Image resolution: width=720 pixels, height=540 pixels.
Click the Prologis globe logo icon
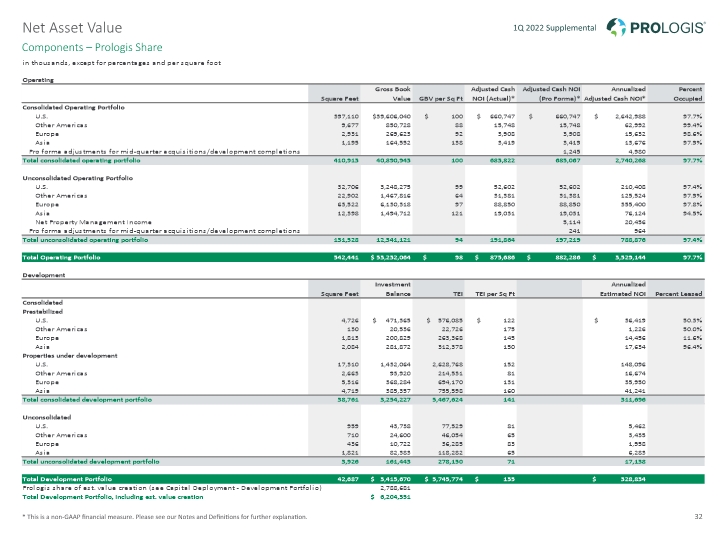tap(616, 27)
